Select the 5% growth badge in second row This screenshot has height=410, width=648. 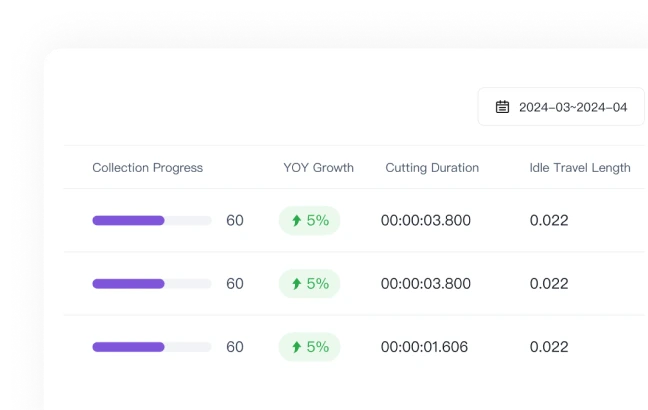pos(310,284)
